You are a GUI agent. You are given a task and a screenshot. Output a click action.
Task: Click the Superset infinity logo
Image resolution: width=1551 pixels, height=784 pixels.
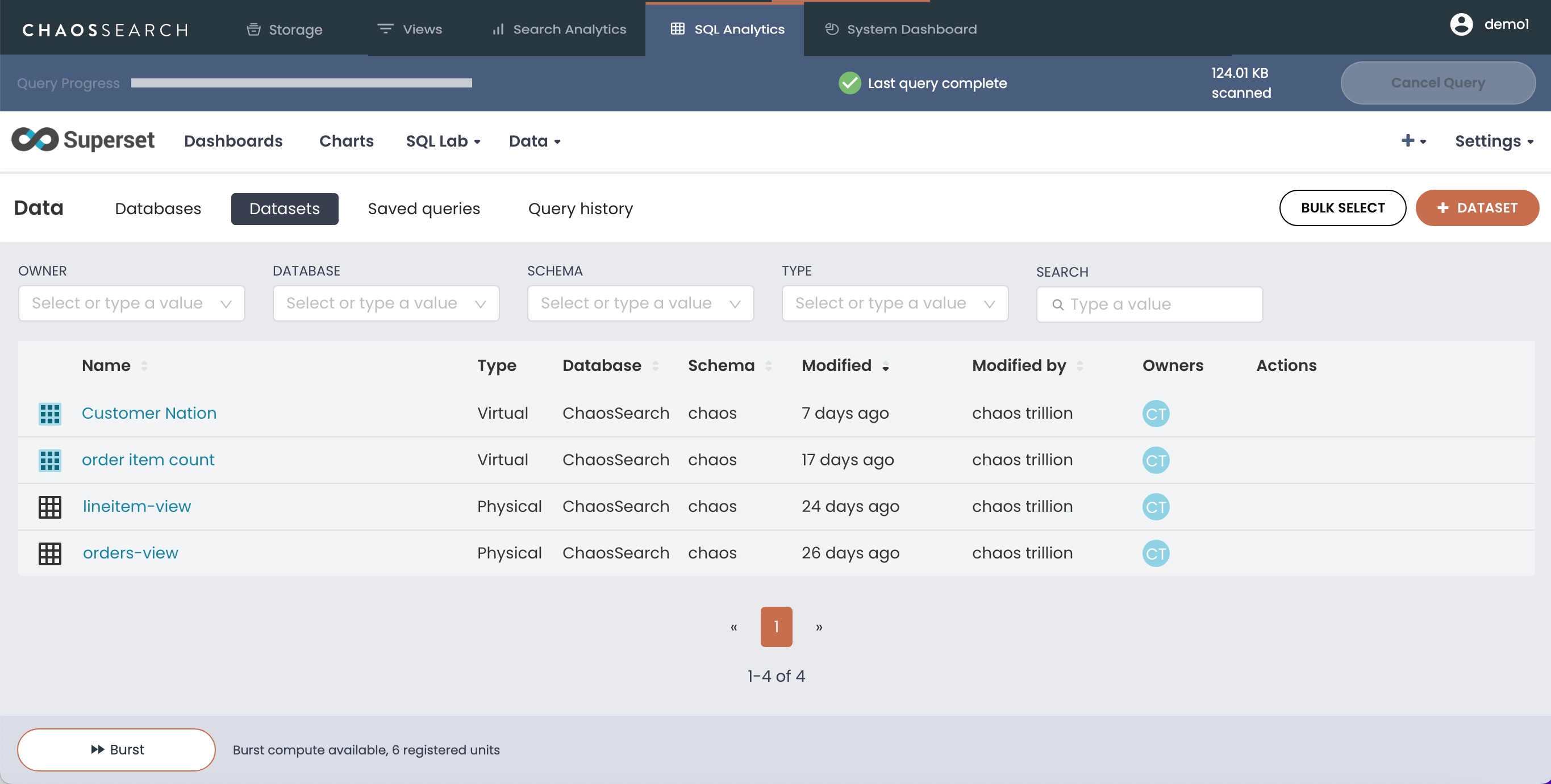pyautogui.click(x=35, y=140)
